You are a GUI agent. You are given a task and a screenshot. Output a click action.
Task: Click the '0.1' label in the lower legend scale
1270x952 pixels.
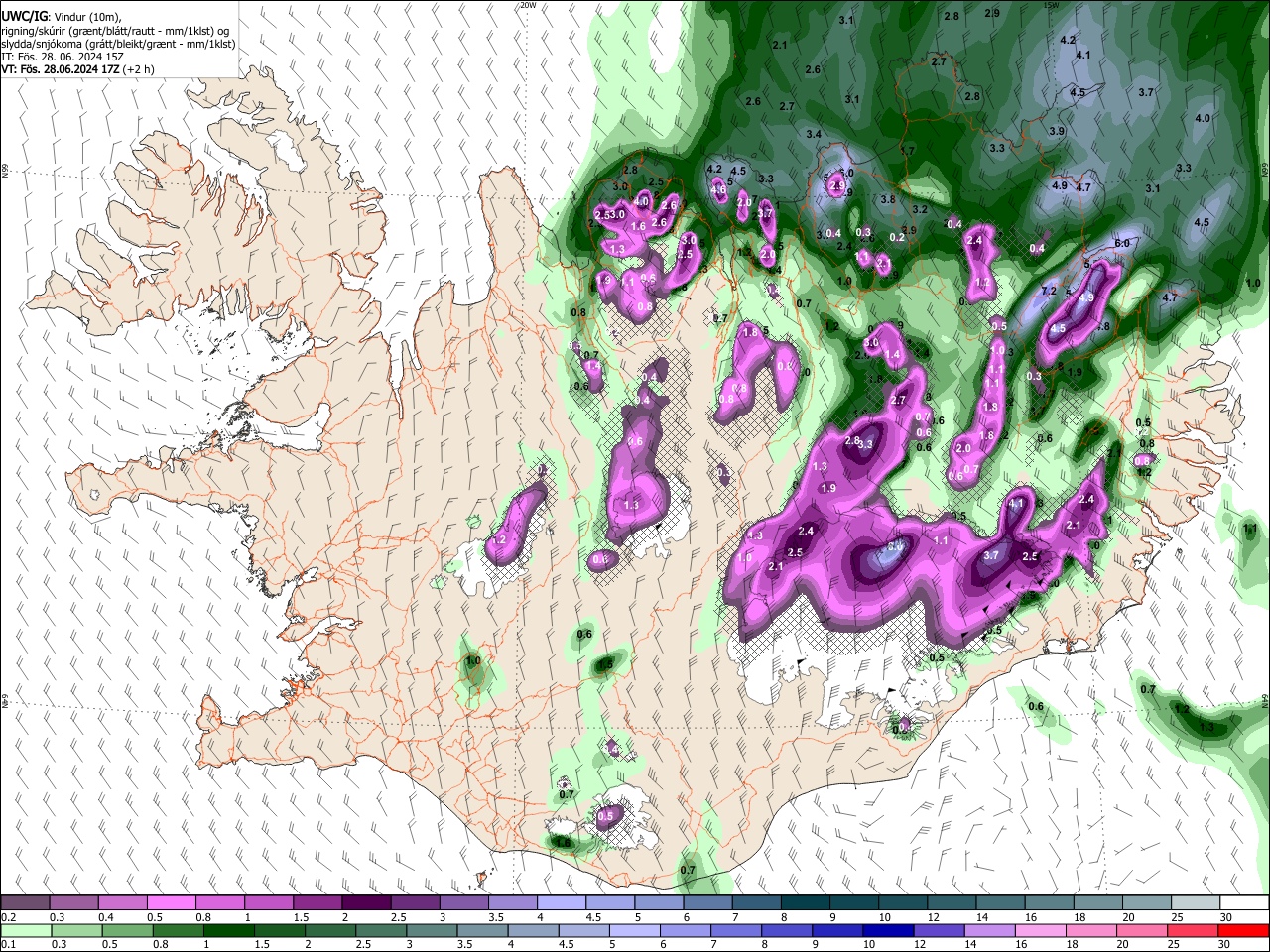click(x=8, y=944)
